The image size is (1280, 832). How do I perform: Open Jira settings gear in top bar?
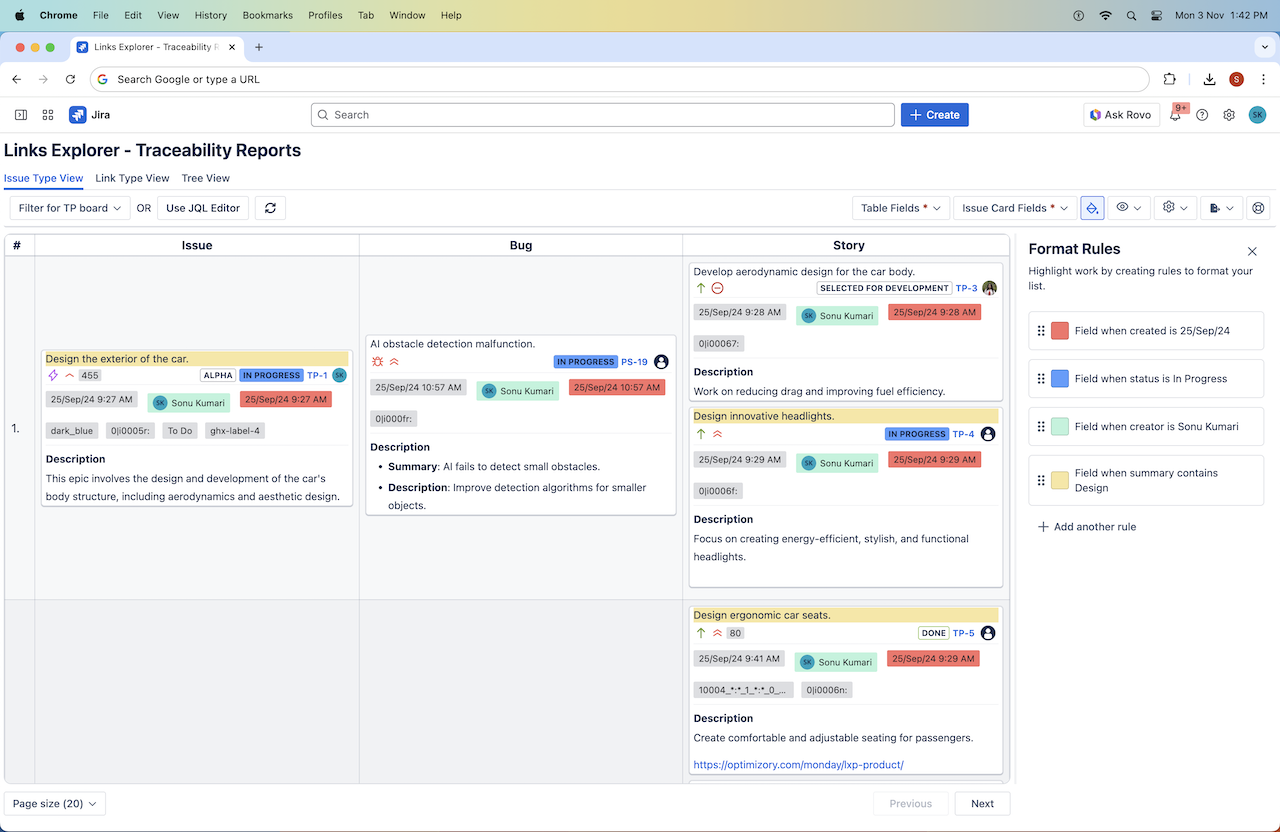pos(1229,115)
